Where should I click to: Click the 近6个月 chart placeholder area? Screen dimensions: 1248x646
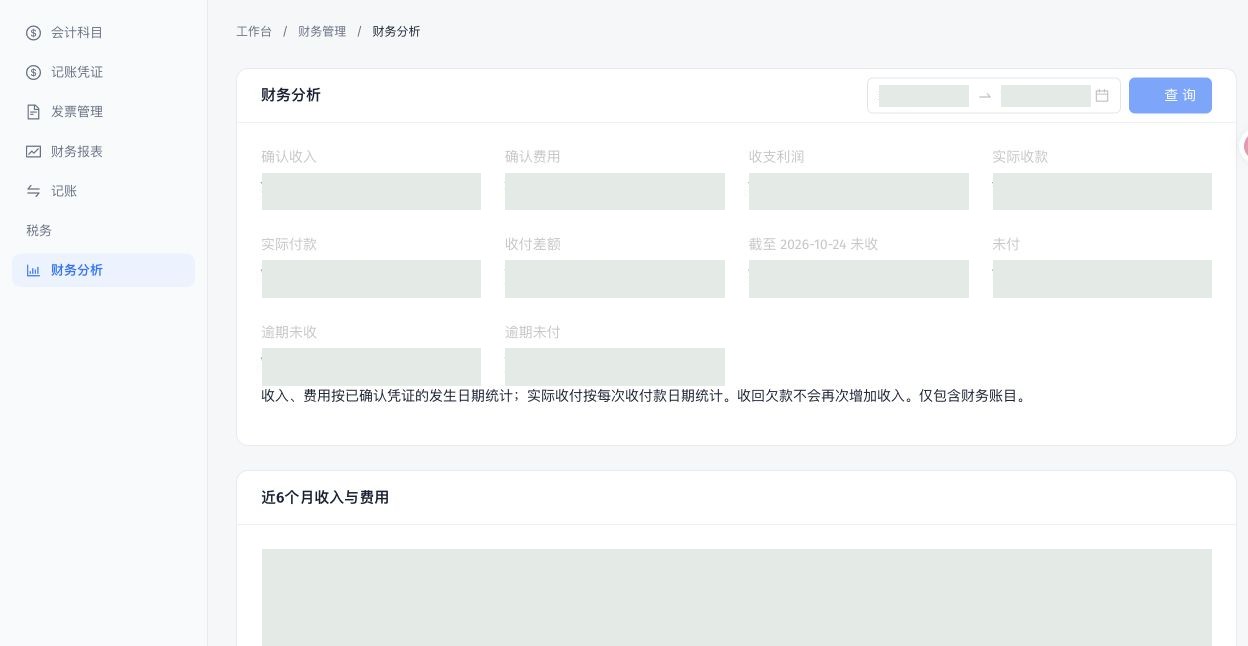click(x=737, y=597)
